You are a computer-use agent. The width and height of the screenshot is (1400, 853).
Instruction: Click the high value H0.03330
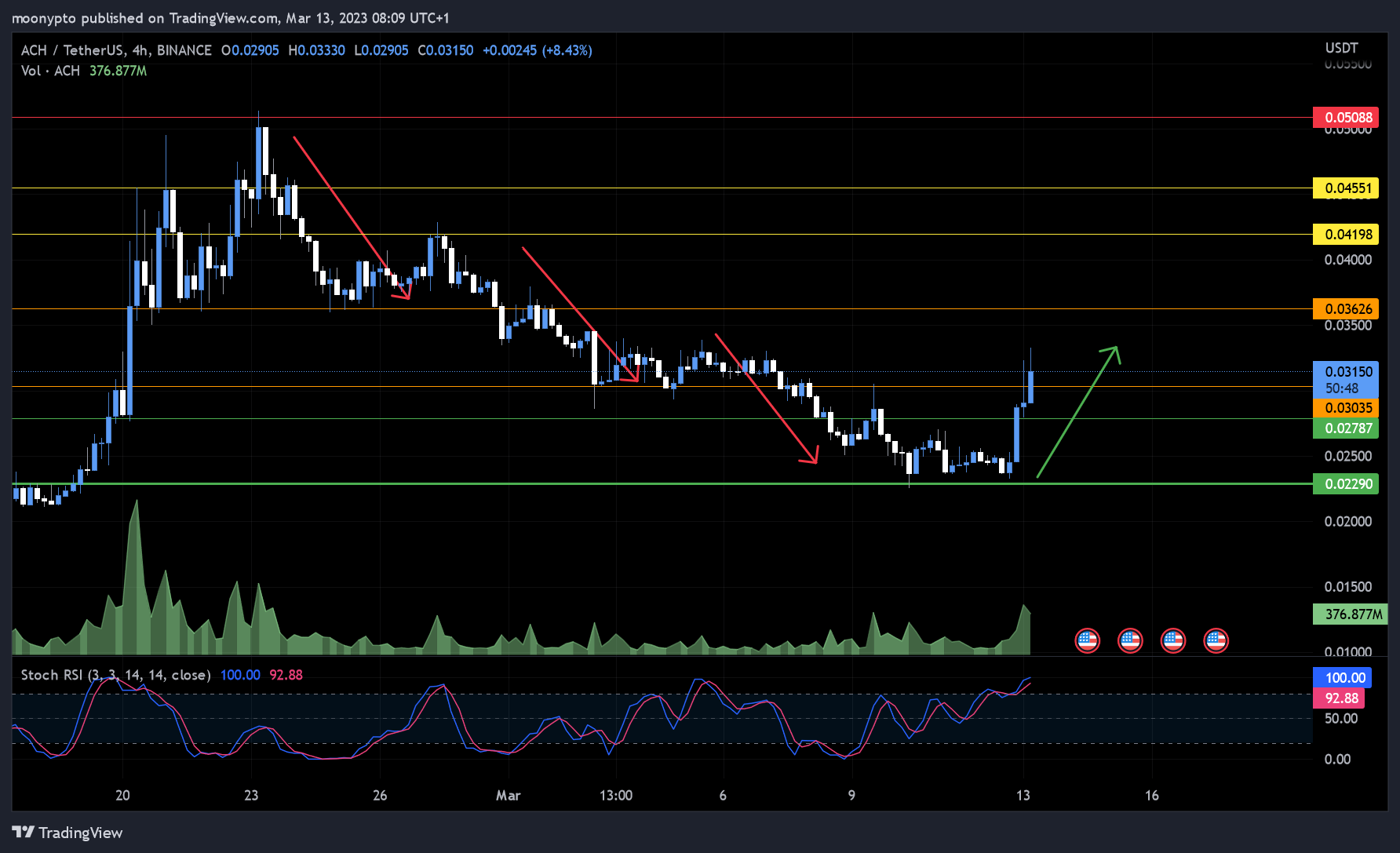point(316,50)
